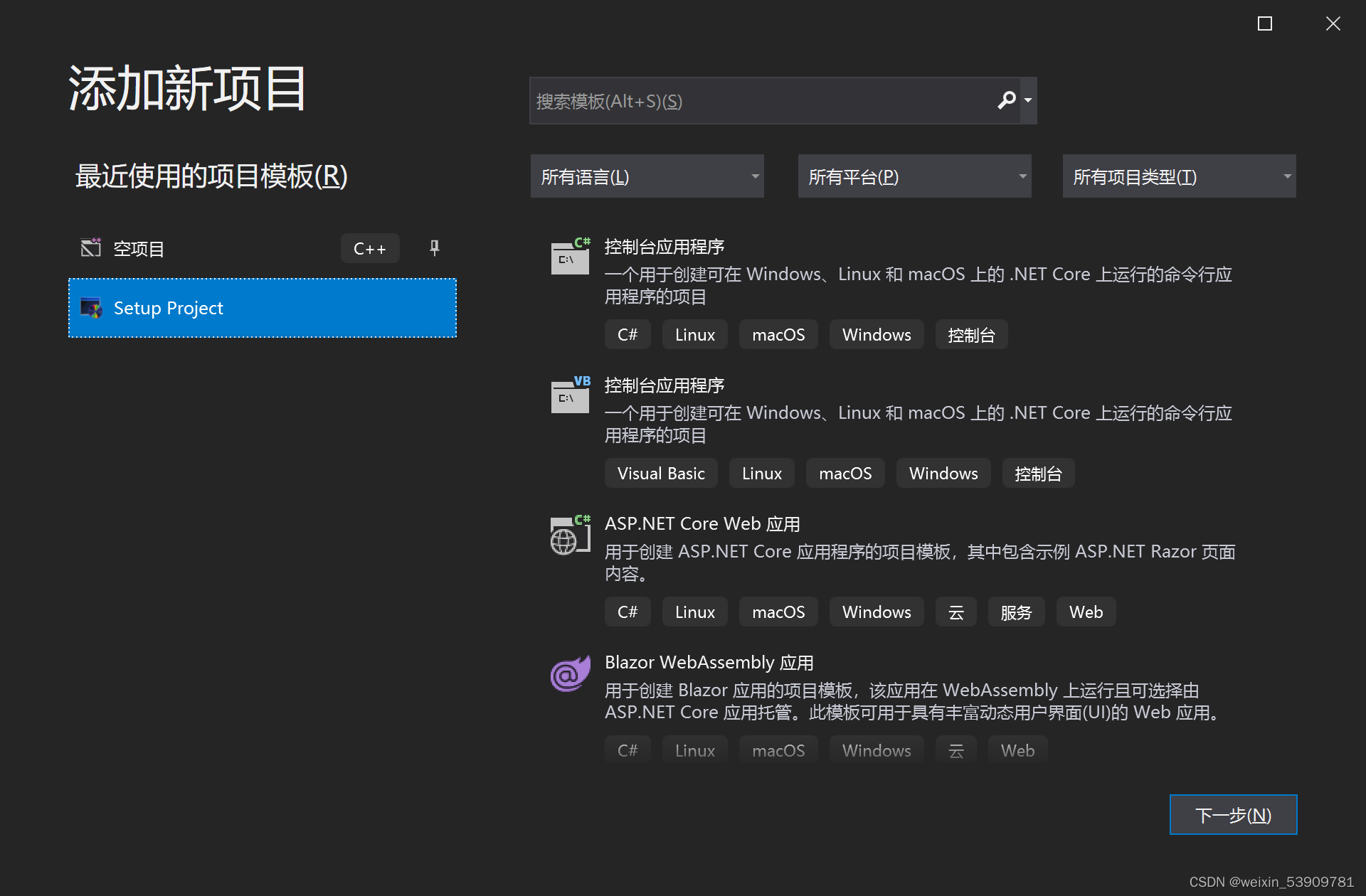Screen dimensions: 1366x896
Task: Open the 所有语言 language dropdown
Action: (x=647, y=176)
